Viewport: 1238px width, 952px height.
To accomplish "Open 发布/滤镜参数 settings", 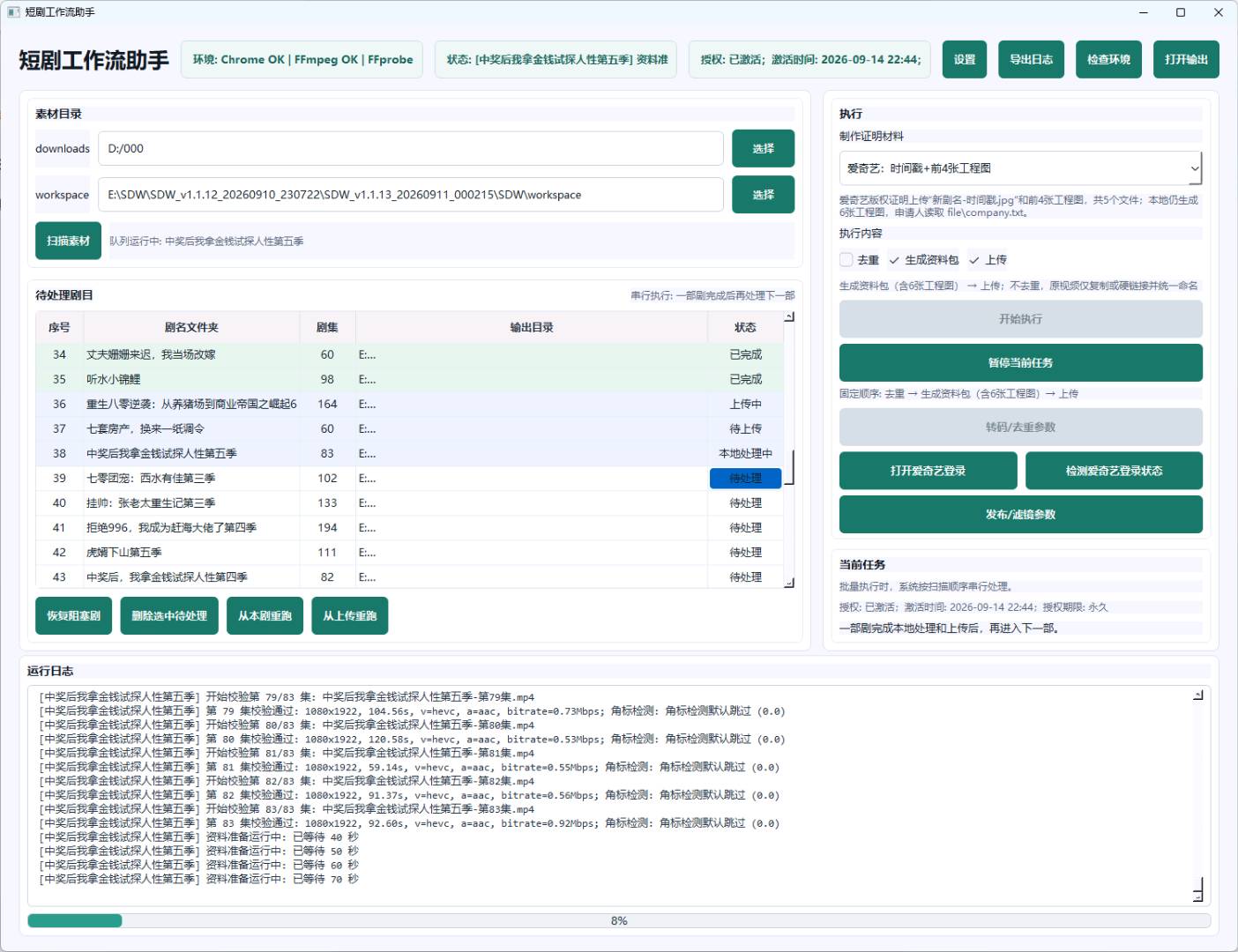I will pos(1021,514).
